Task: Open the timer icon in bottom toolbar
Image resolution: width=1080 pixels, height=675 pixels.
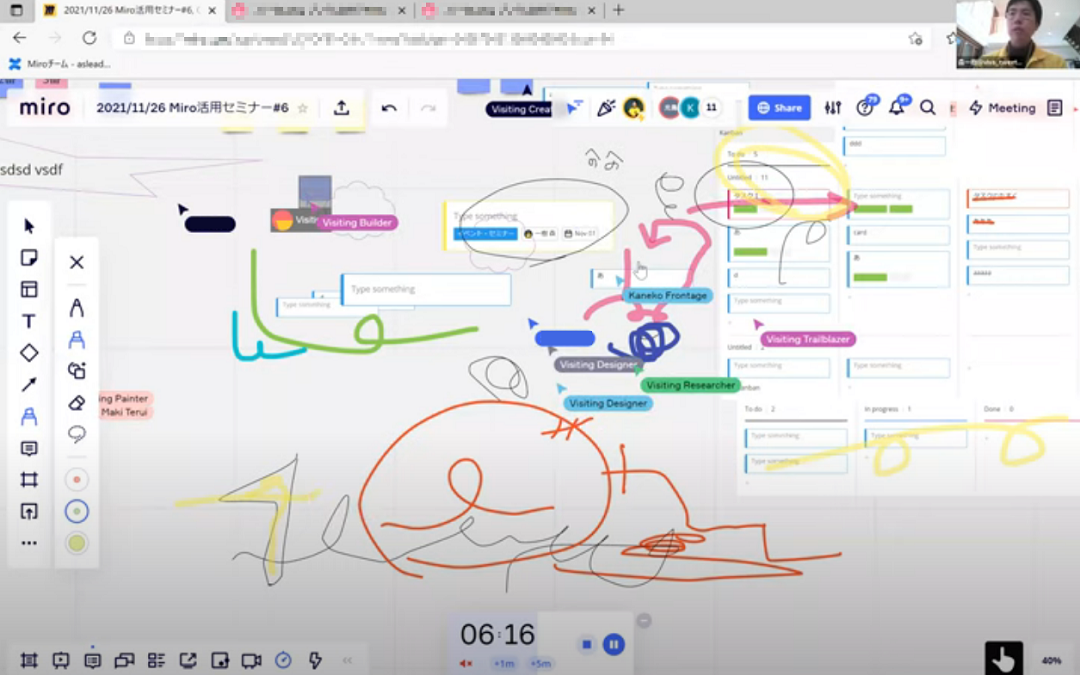Action: [x=283, y=660]
